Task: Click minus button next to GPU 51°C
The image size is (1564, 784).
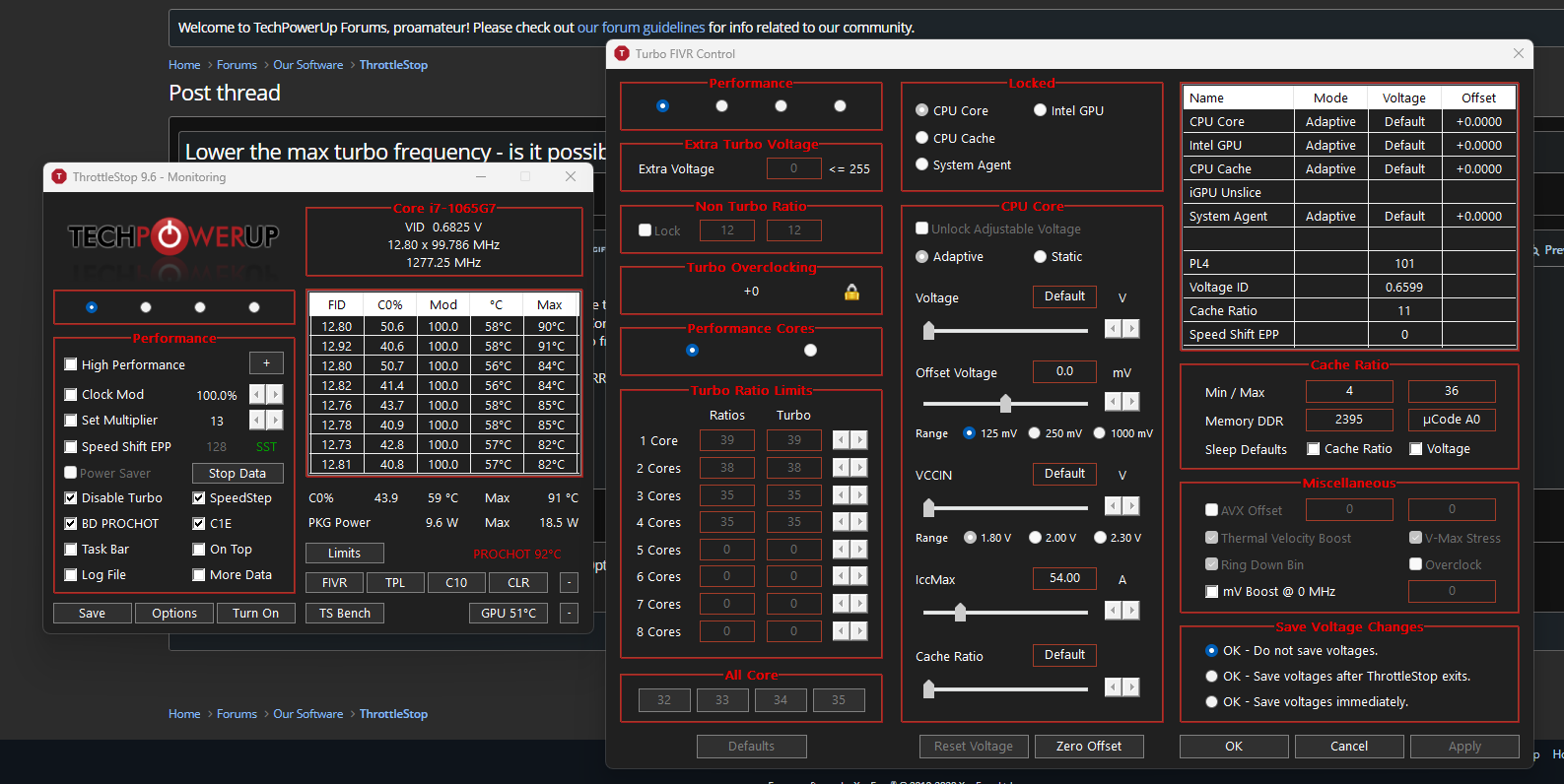Action: 569,613
